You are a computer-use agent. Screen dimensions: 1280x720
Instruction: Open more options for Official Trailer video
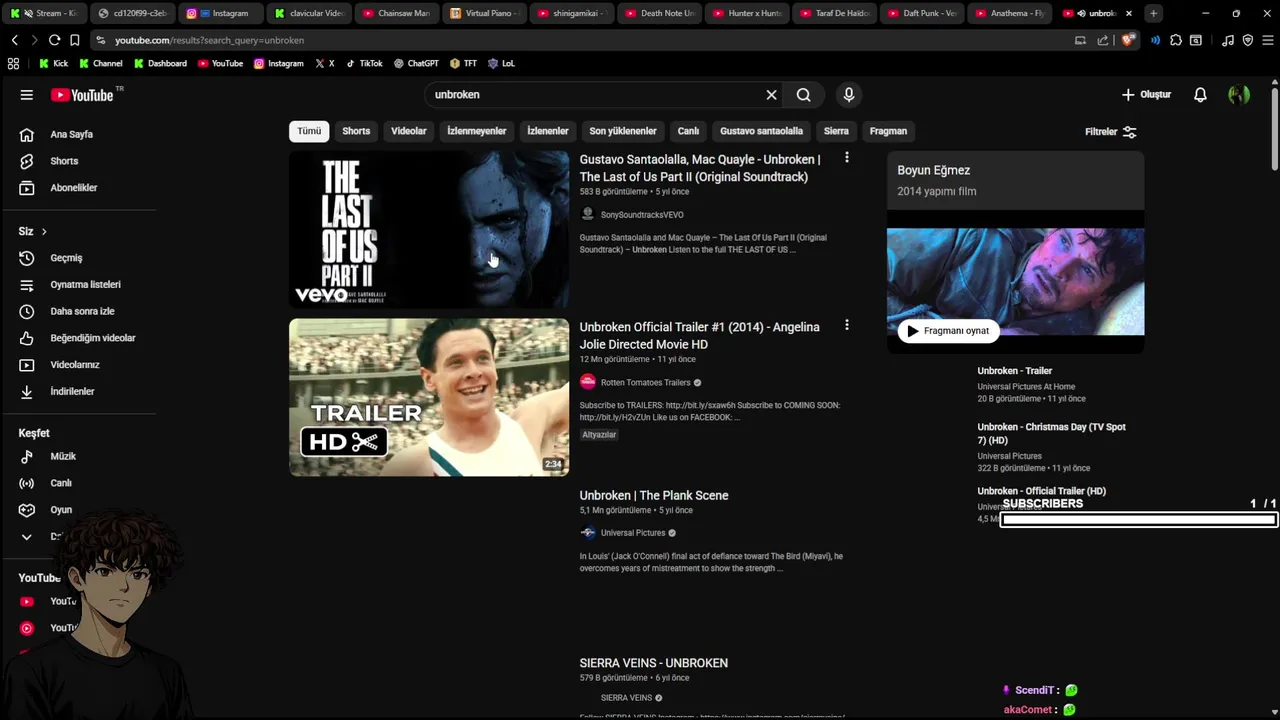[847, 325]
